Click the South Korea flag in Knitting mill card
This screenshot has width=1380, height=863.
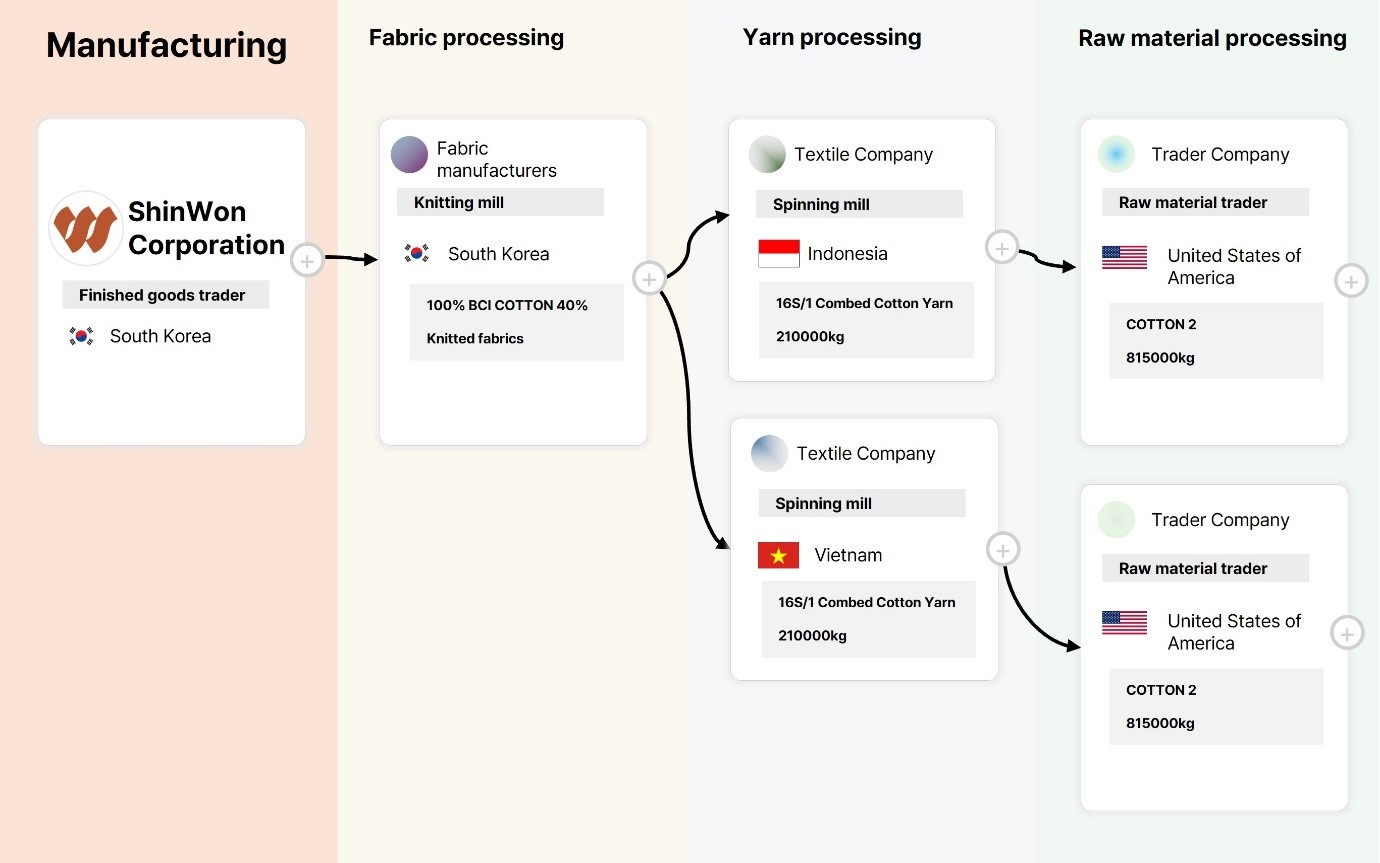point(417,253)
